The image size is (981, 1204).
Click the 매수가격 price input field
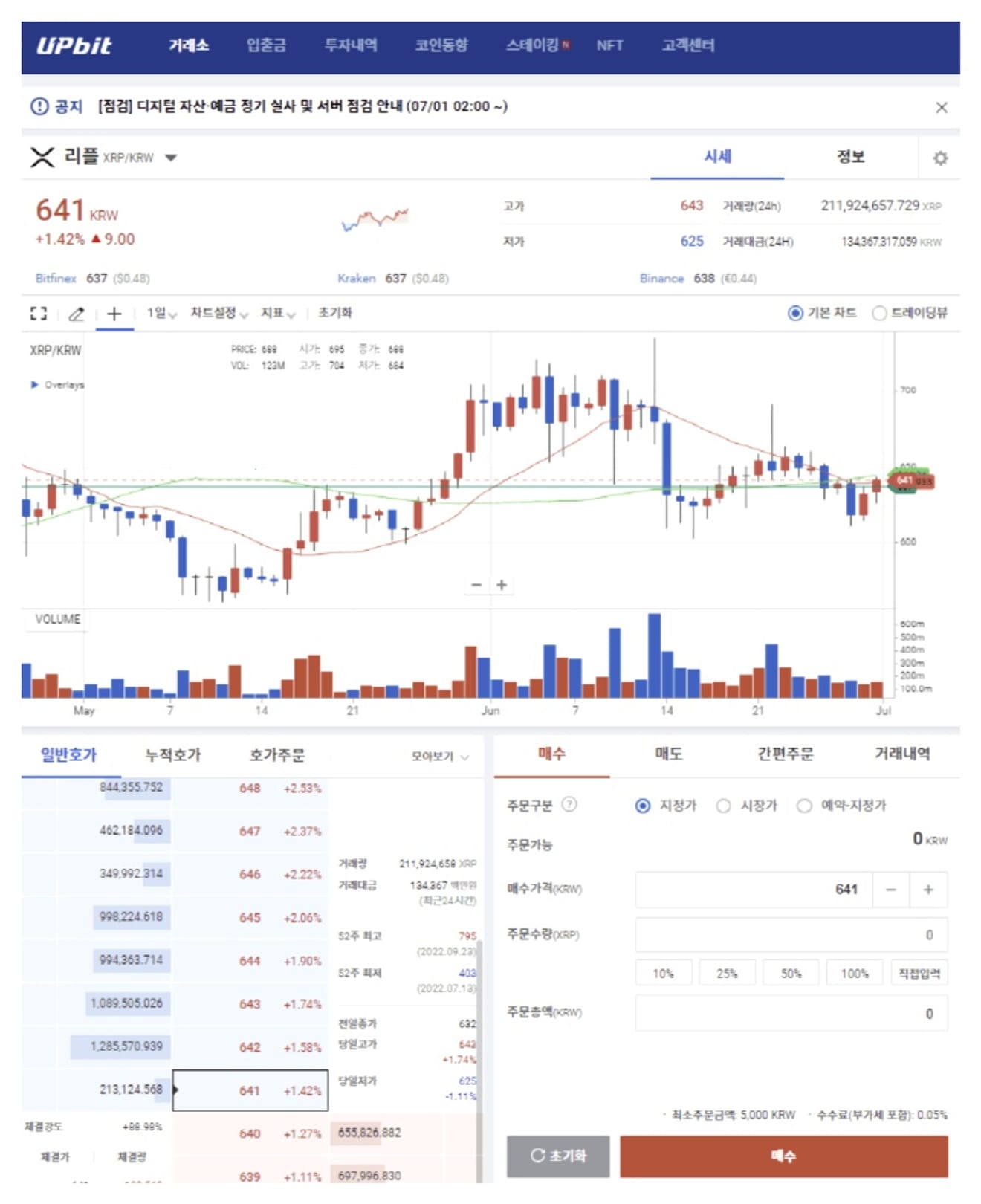click(754, 890)
